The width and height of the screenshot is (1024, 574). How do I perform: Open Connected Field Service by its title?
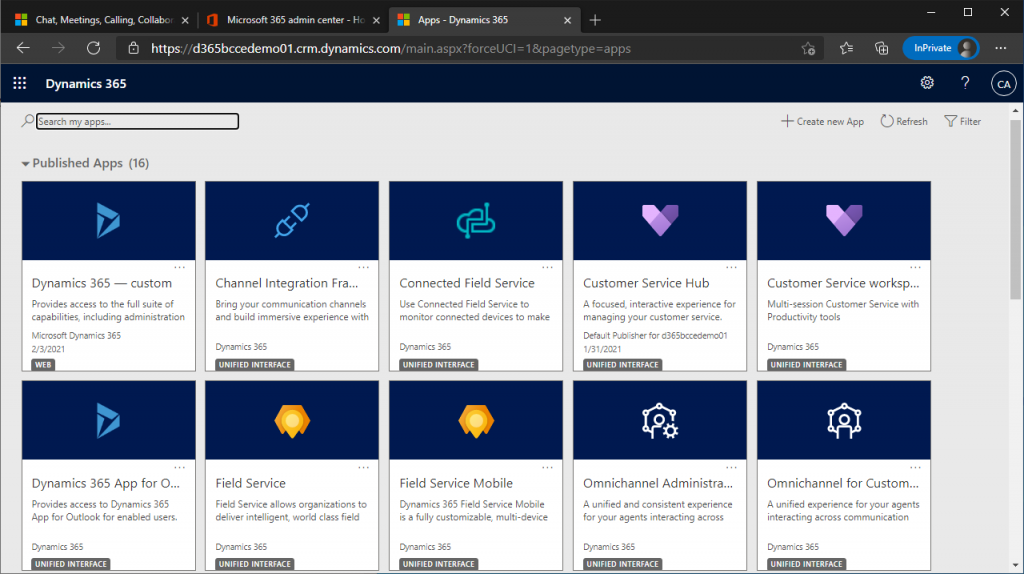tap(467, 283)
